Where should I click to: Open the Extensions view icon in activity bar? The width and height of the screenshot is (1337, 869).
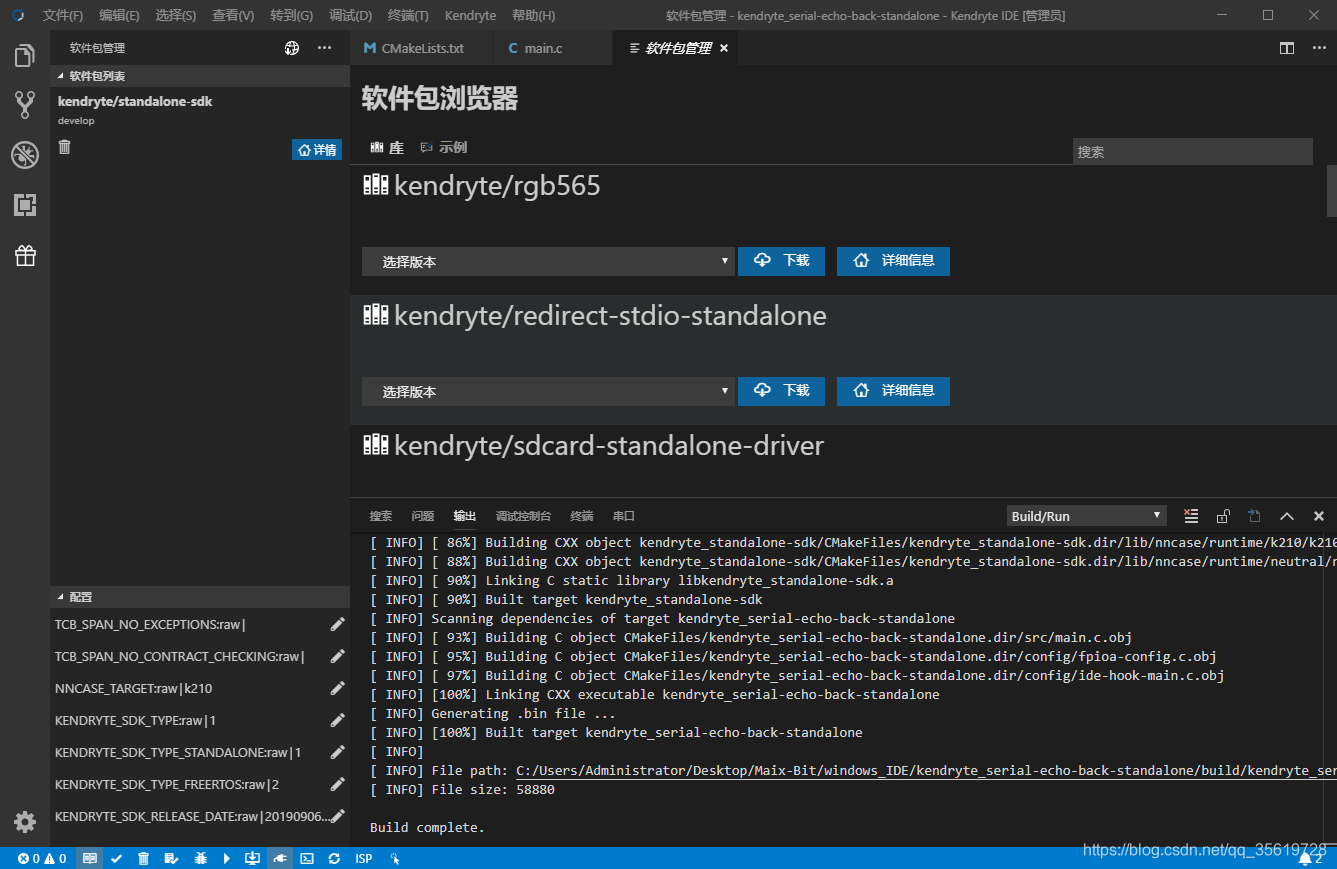point(25,205)
